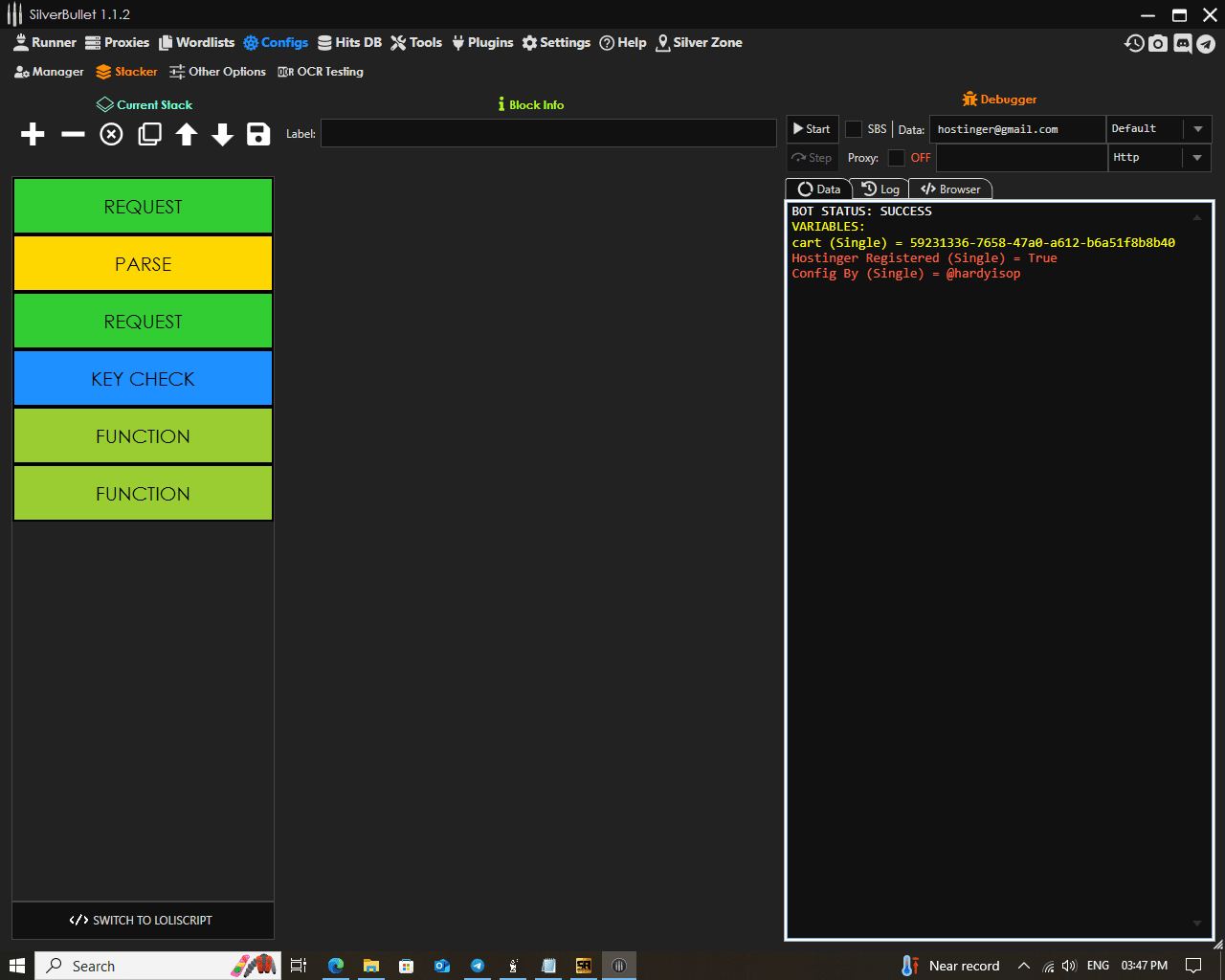The image size is (1225, 980).
Task: Select the PARSE block in the stack
Action: coord(143,263)
